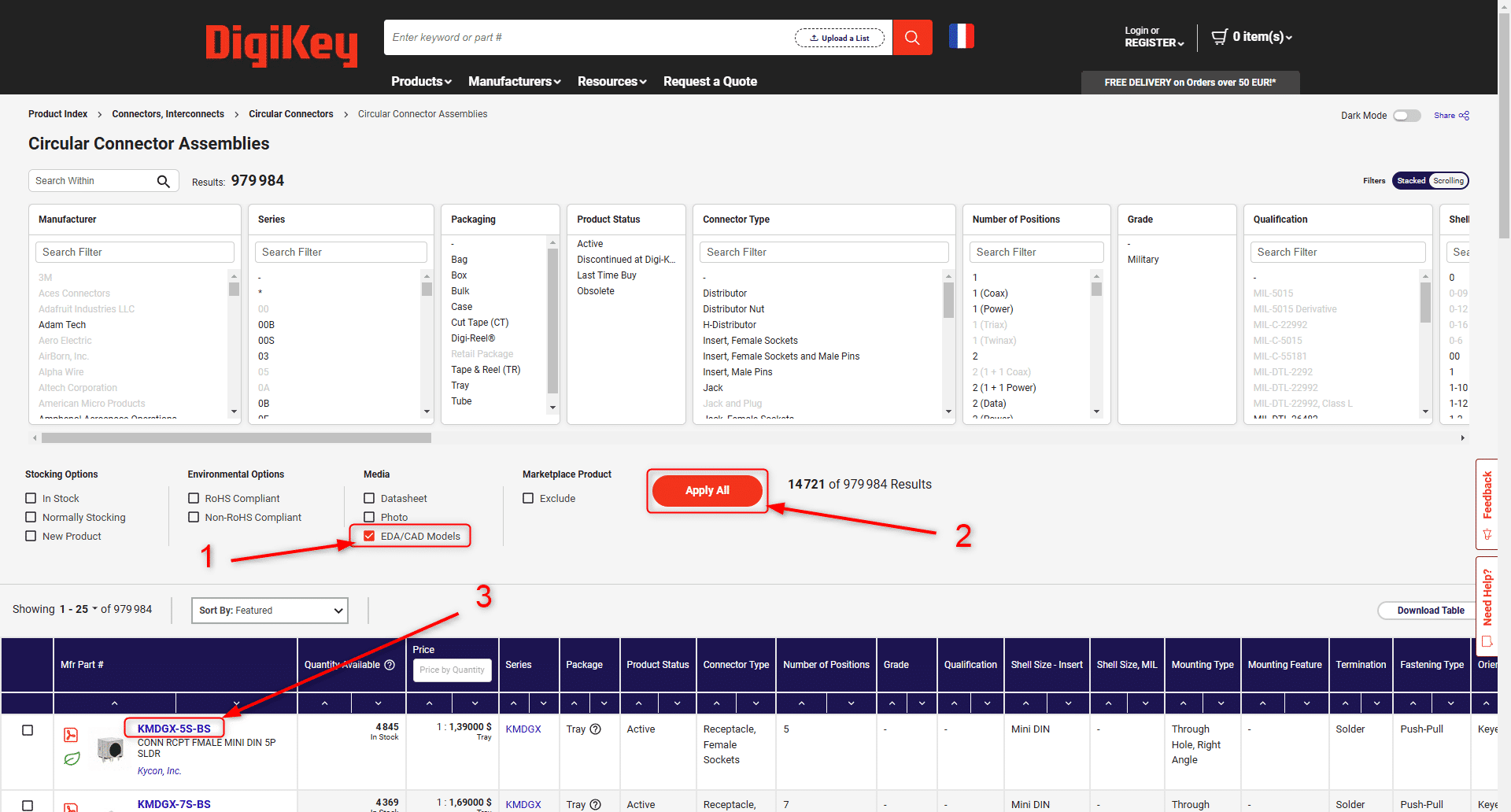Click the Share icon
This screenshot has width=1511, height=812.
[x=1464, y=116]
